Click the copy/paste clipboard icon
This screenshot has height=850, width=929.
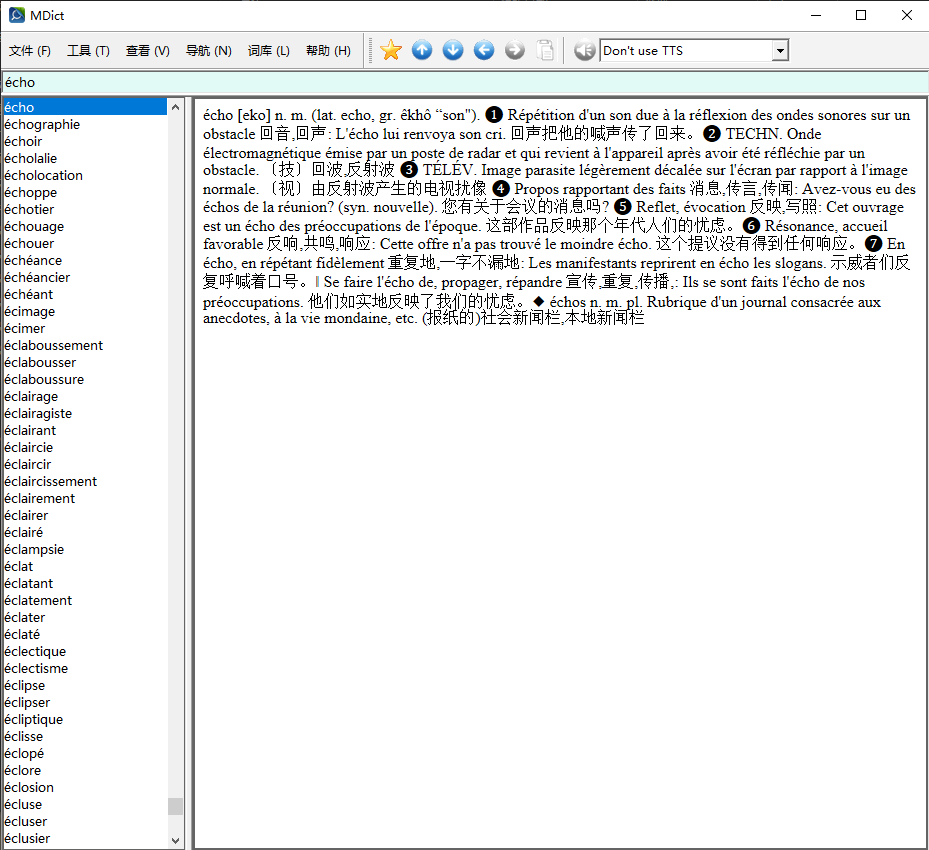(545, 50)
